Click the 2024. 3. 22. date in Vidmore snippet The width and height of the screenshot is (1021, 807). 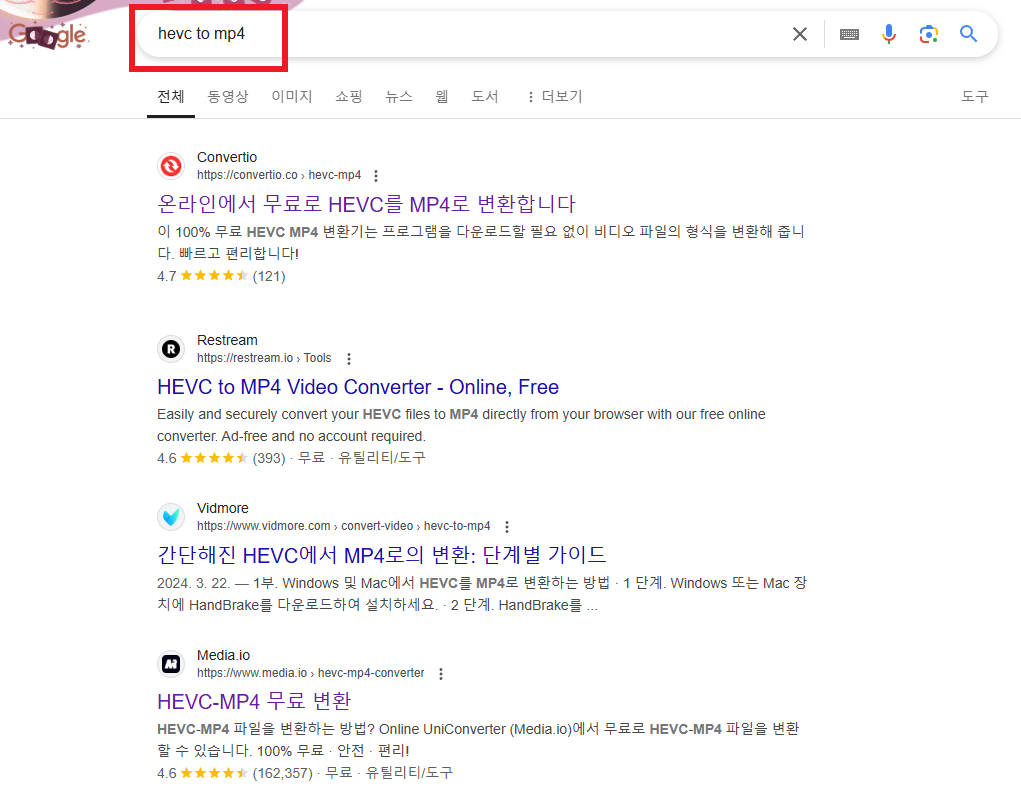[193, 584]
